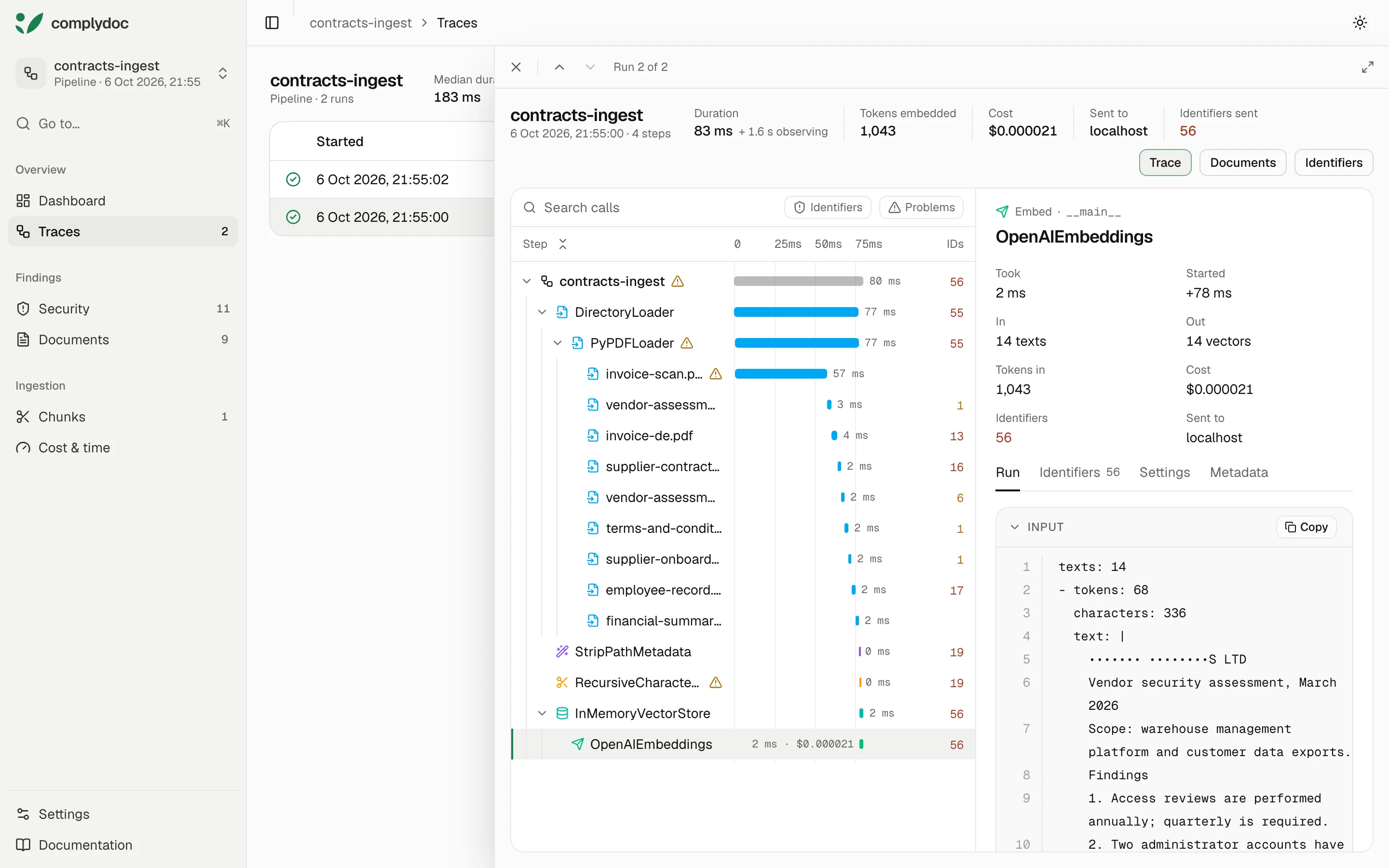Switch to the Identifiers 56 tab

[x=1079, y=473]
